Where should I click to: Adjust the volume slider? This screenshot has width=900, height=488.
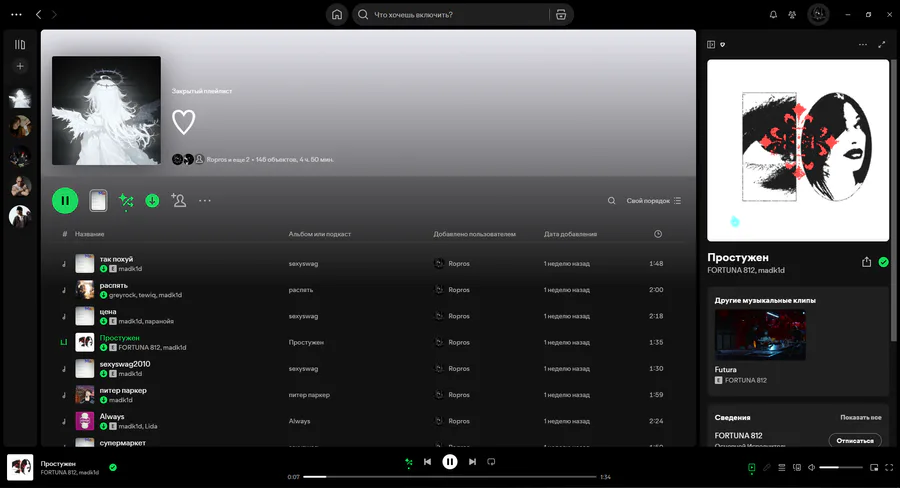pos(840,467)
